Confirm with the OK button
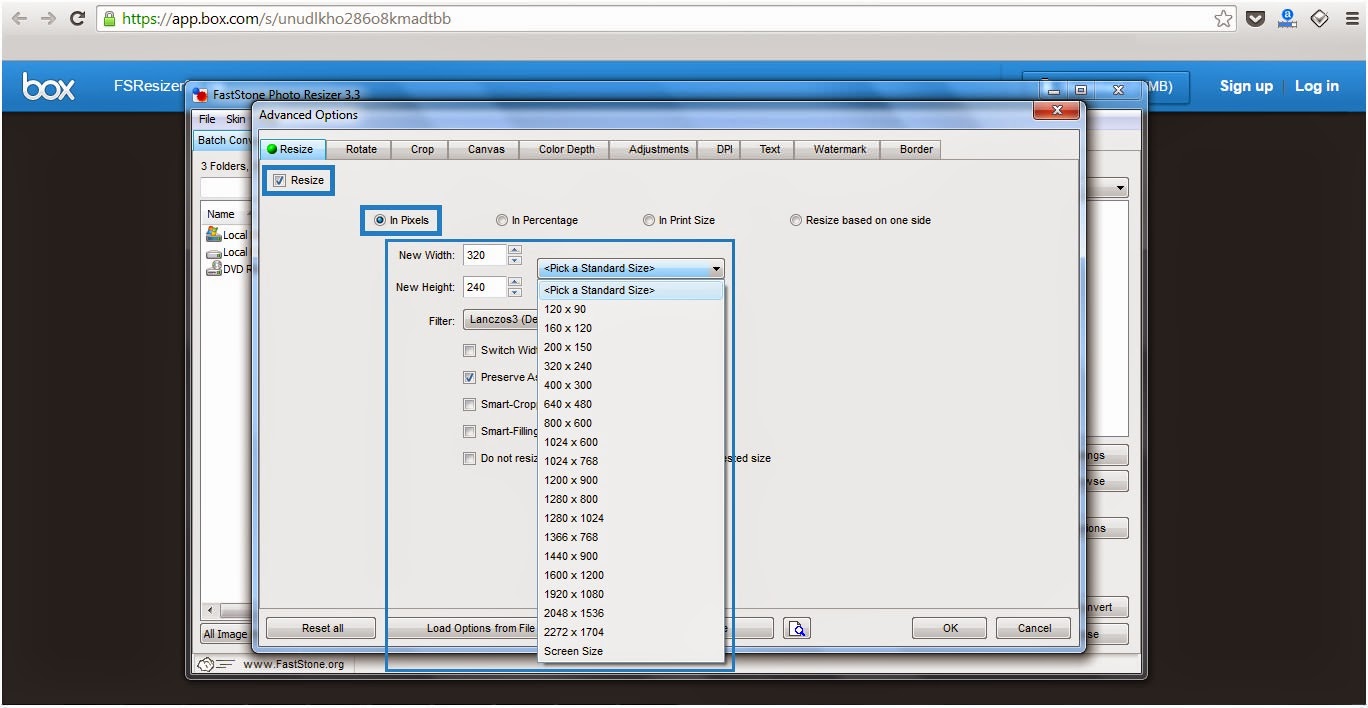Viewport: 1368px width, 708px height. (x=950, y=628)
